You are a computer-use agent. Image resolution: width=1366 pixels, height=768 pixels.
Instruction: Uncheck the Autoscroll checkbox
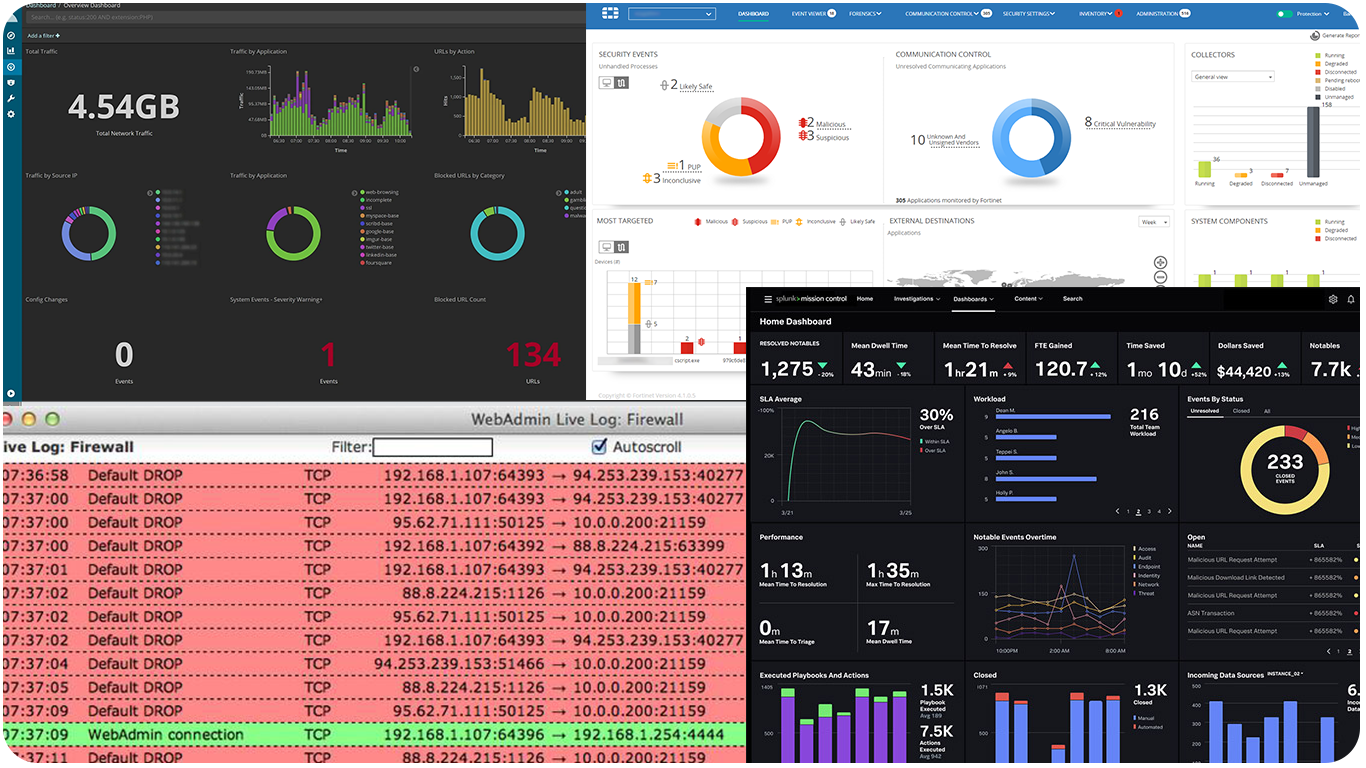(600, 447)
